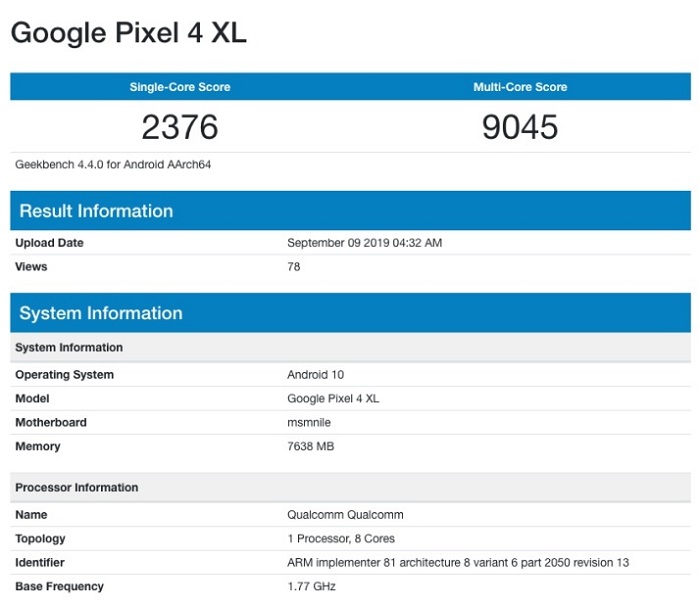The width and height of the screenshot is (700, 606).
Task: Click the Model label
Action: pyautogui.click(x=32, y=398)
